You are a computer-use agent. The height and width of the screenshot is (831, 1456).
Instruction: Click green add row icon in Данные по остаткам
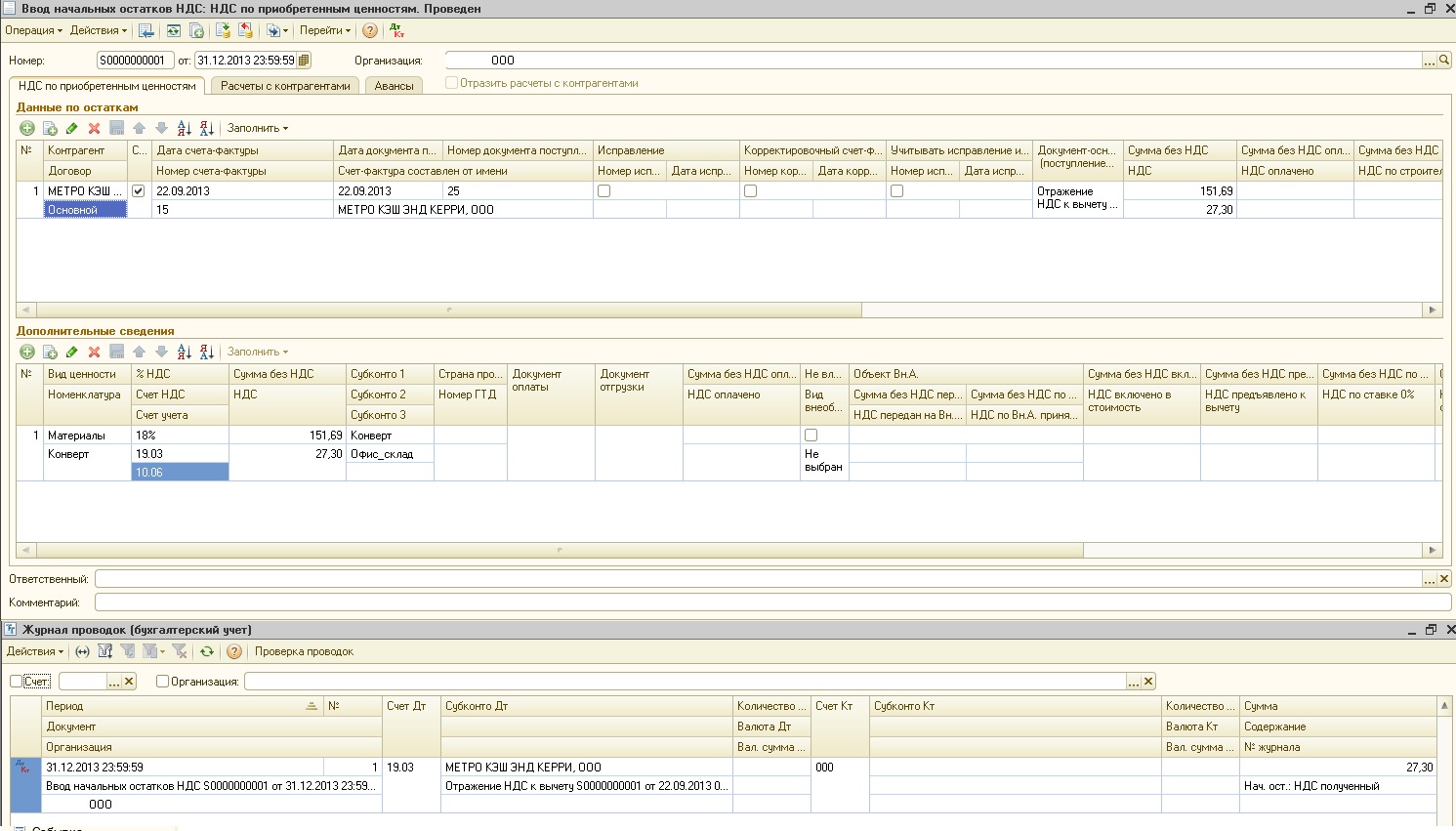(27, 128)
